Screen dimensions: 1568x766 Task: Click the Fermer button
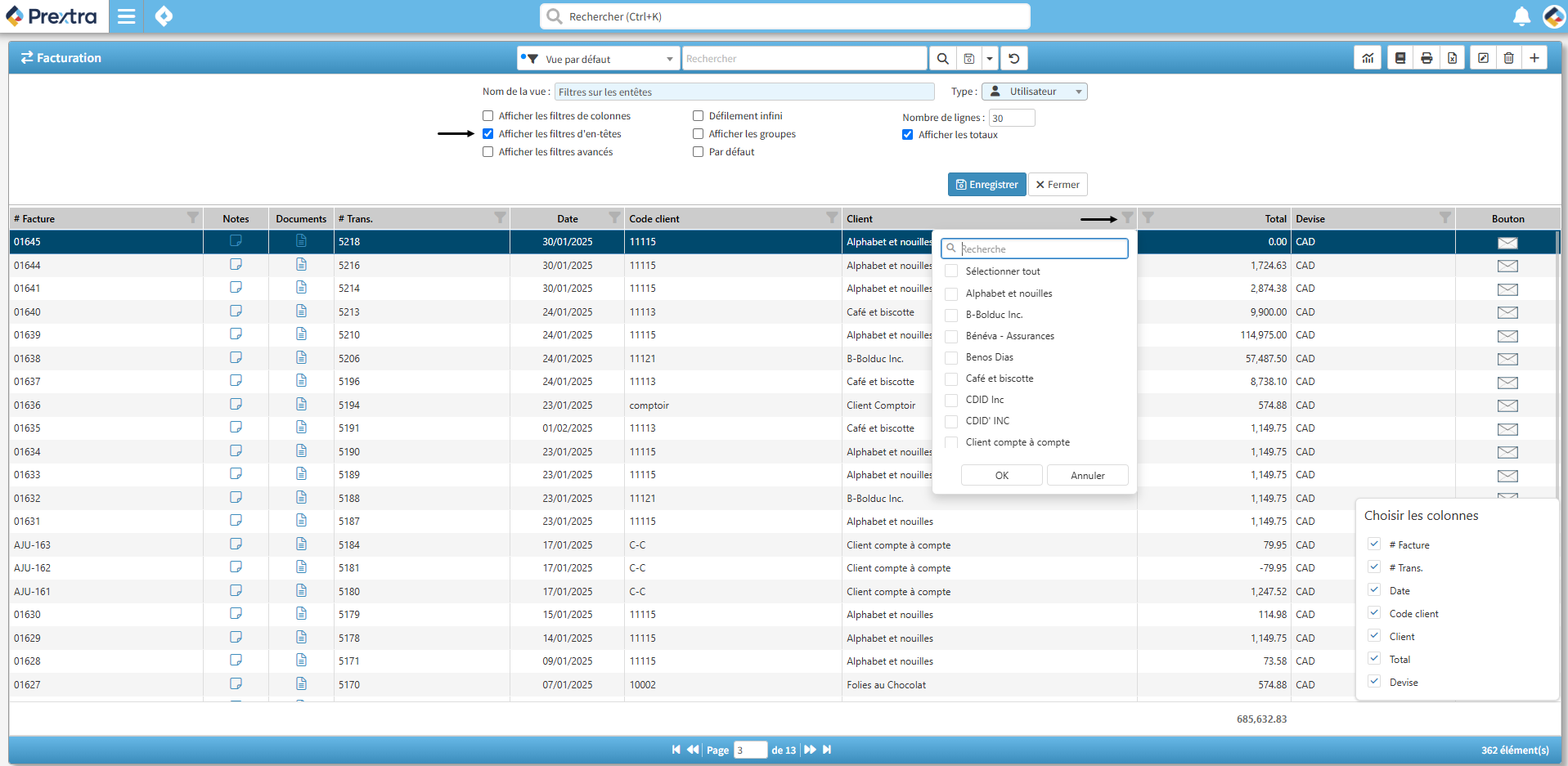(x=1058, y=185)
